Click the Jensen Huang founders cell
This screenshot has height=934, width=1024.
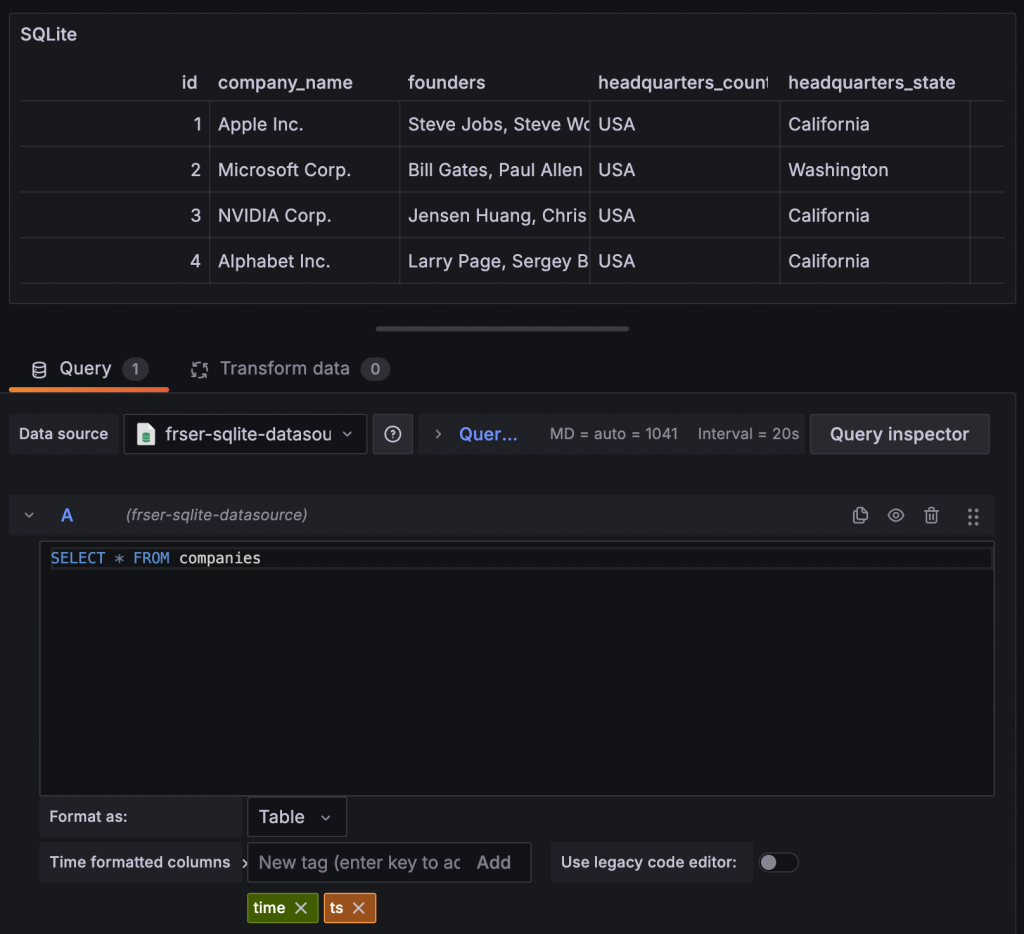click(x=495, y=216)
